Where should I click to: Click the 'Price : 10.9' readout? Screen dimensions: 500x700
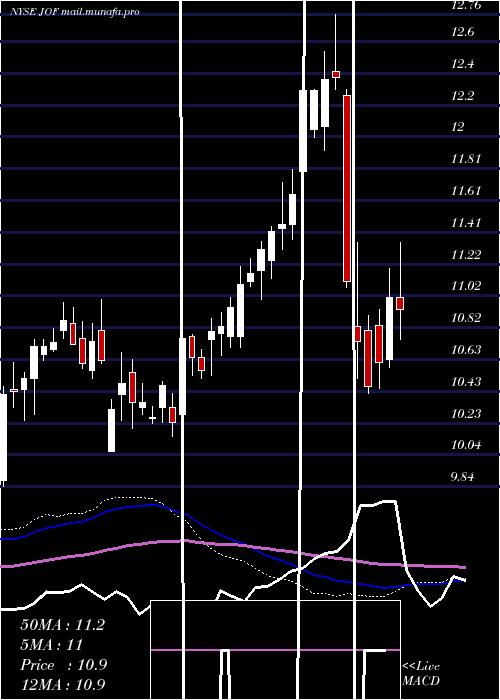tap(63, 665)
